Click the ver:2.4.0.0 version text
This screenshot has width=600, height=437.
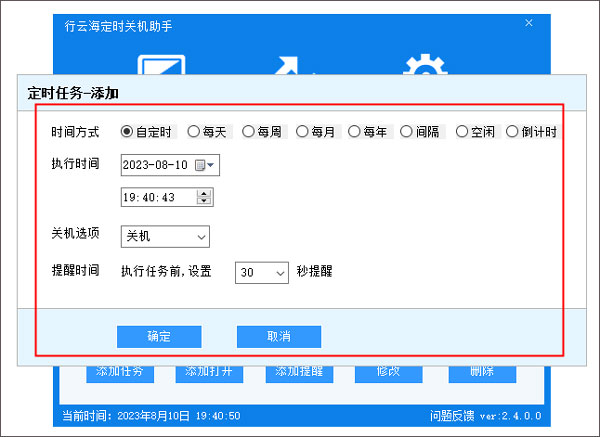coord(510,416)
